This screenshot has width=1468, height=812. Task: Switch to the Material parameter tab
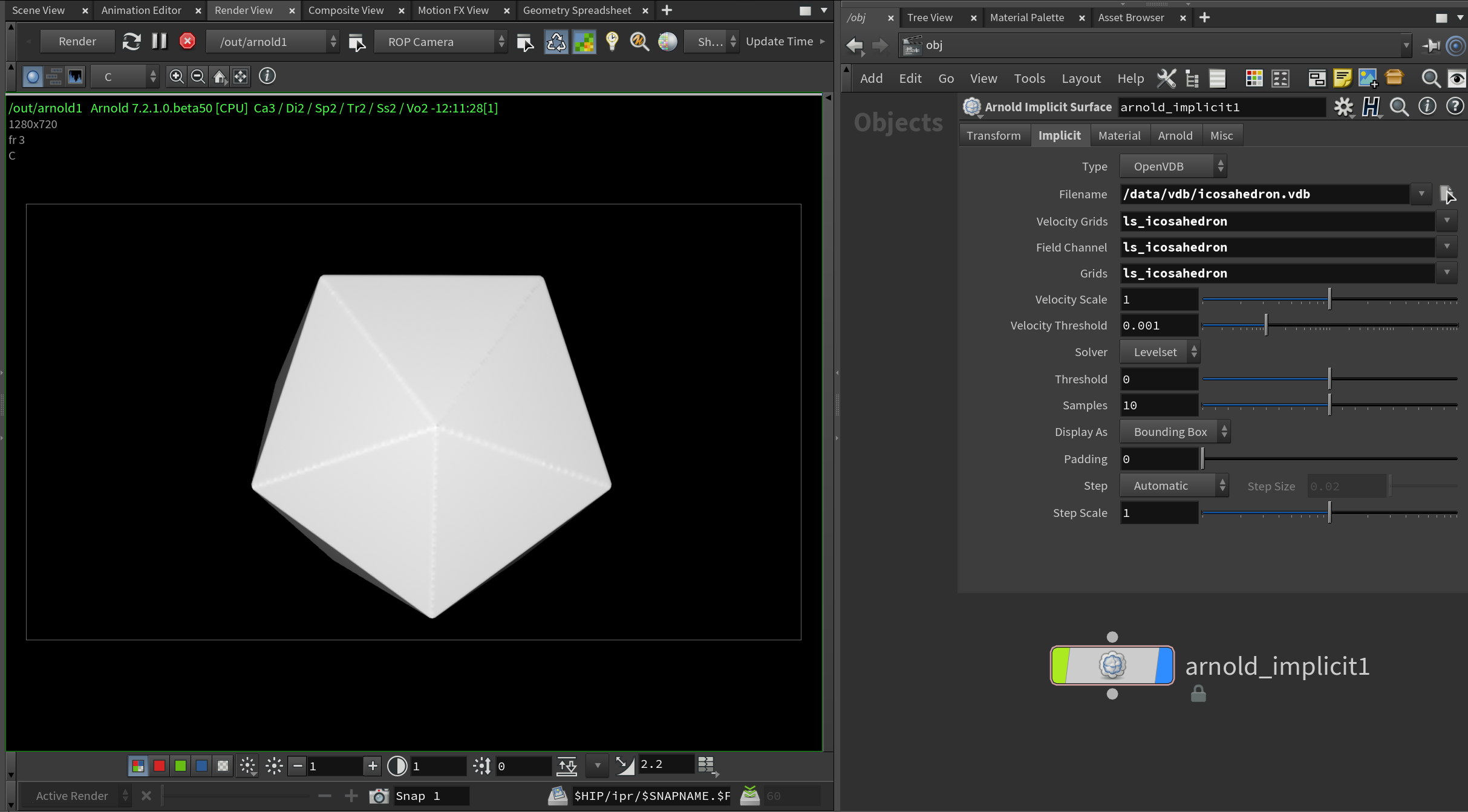coord(1119,135)
